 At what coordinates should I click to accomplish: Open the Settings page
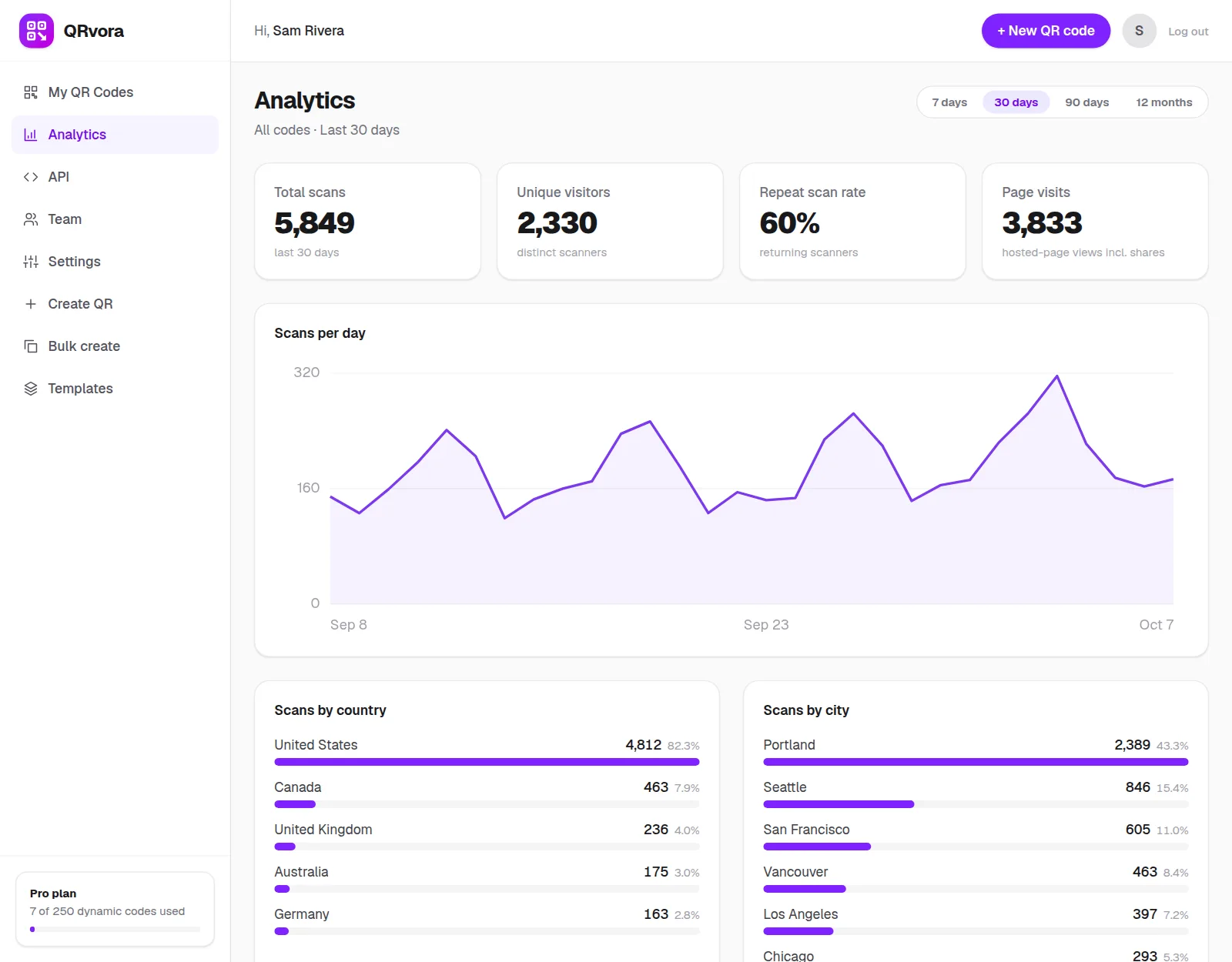115,262
